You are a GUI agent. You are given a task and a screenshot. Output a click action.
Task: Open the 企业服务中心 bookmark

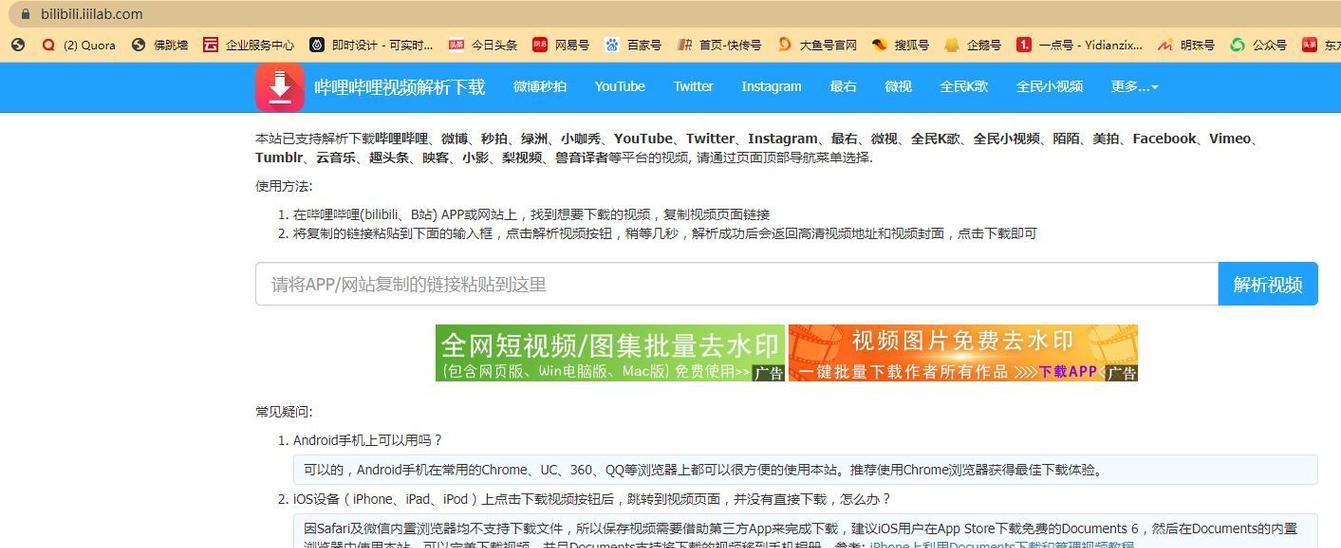(249, 45)
